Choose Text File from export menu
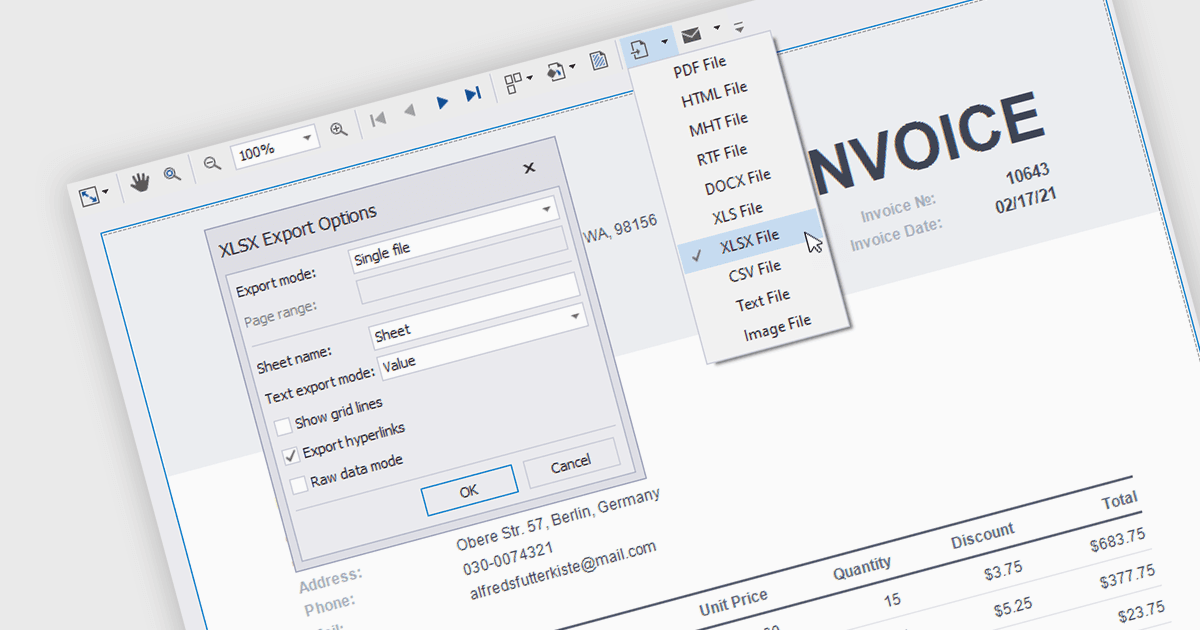Screen dimensions: 1200x630 click(763, 299)
